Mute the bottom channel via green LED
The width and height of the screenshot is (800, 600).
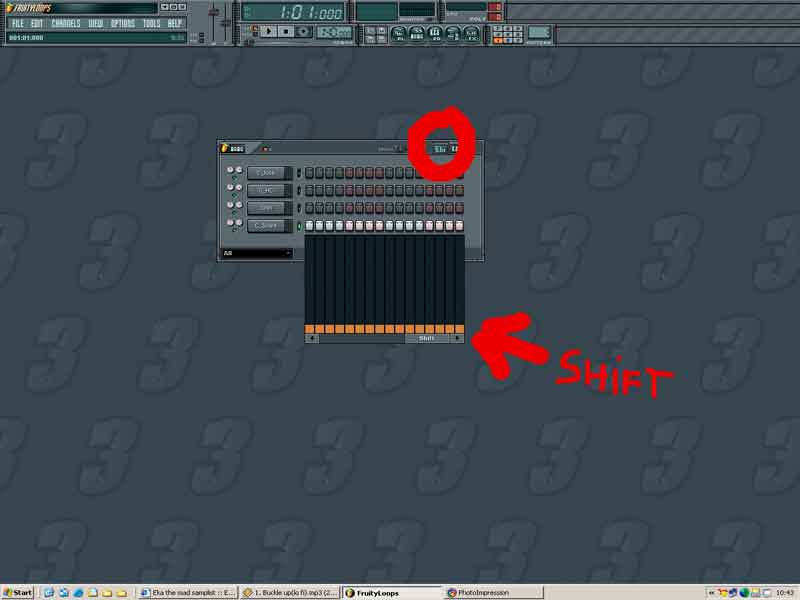coord(235,231)
